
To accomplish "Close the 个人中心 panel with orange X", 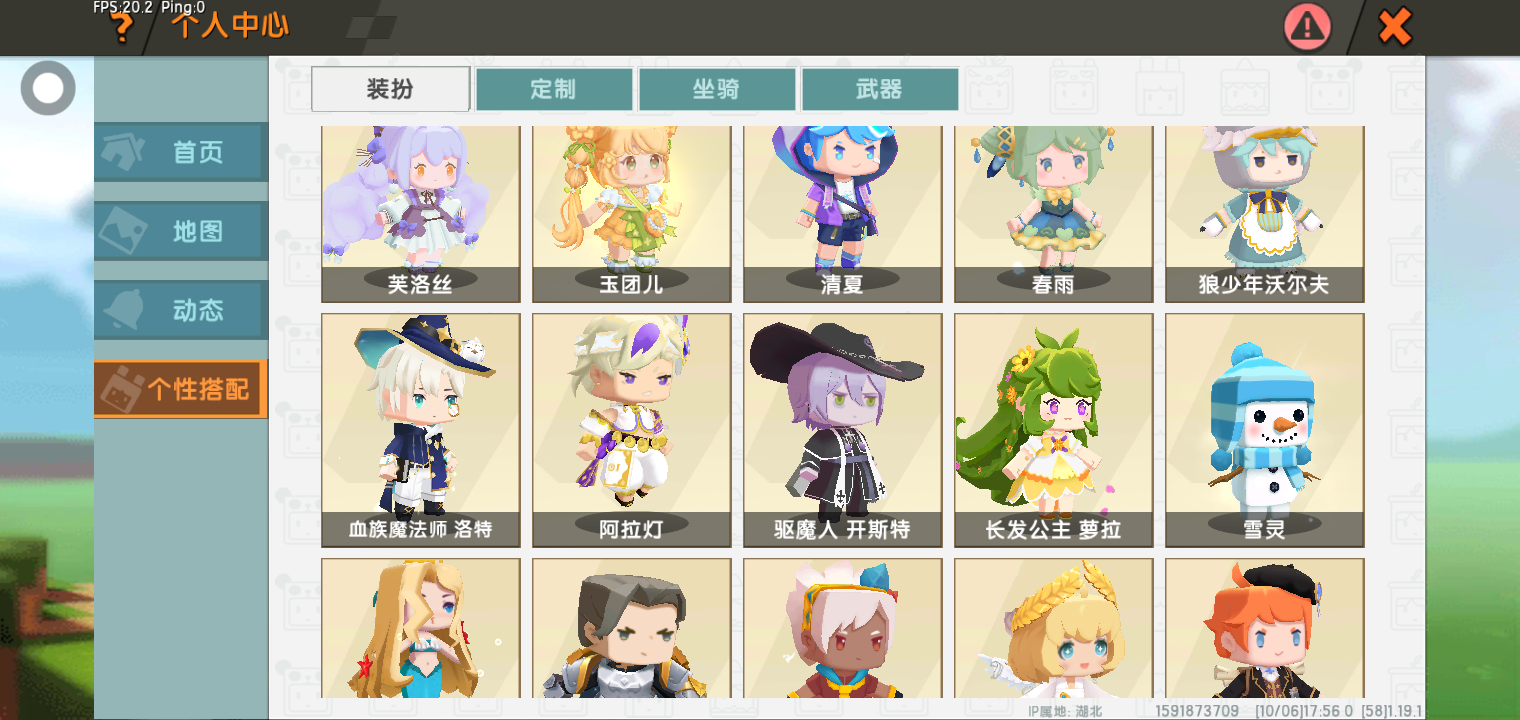I will click(x=1394, y=27).
